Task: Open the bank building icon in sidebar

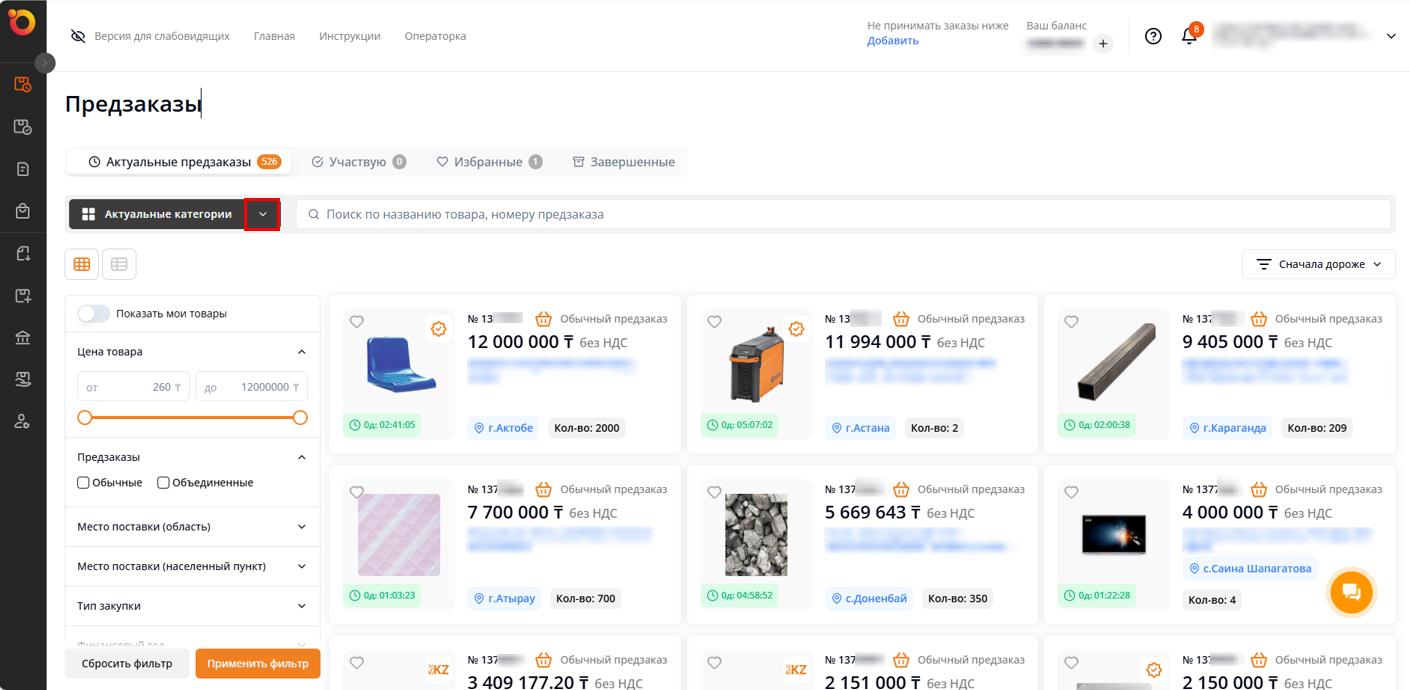Action: tap(23, 338)
